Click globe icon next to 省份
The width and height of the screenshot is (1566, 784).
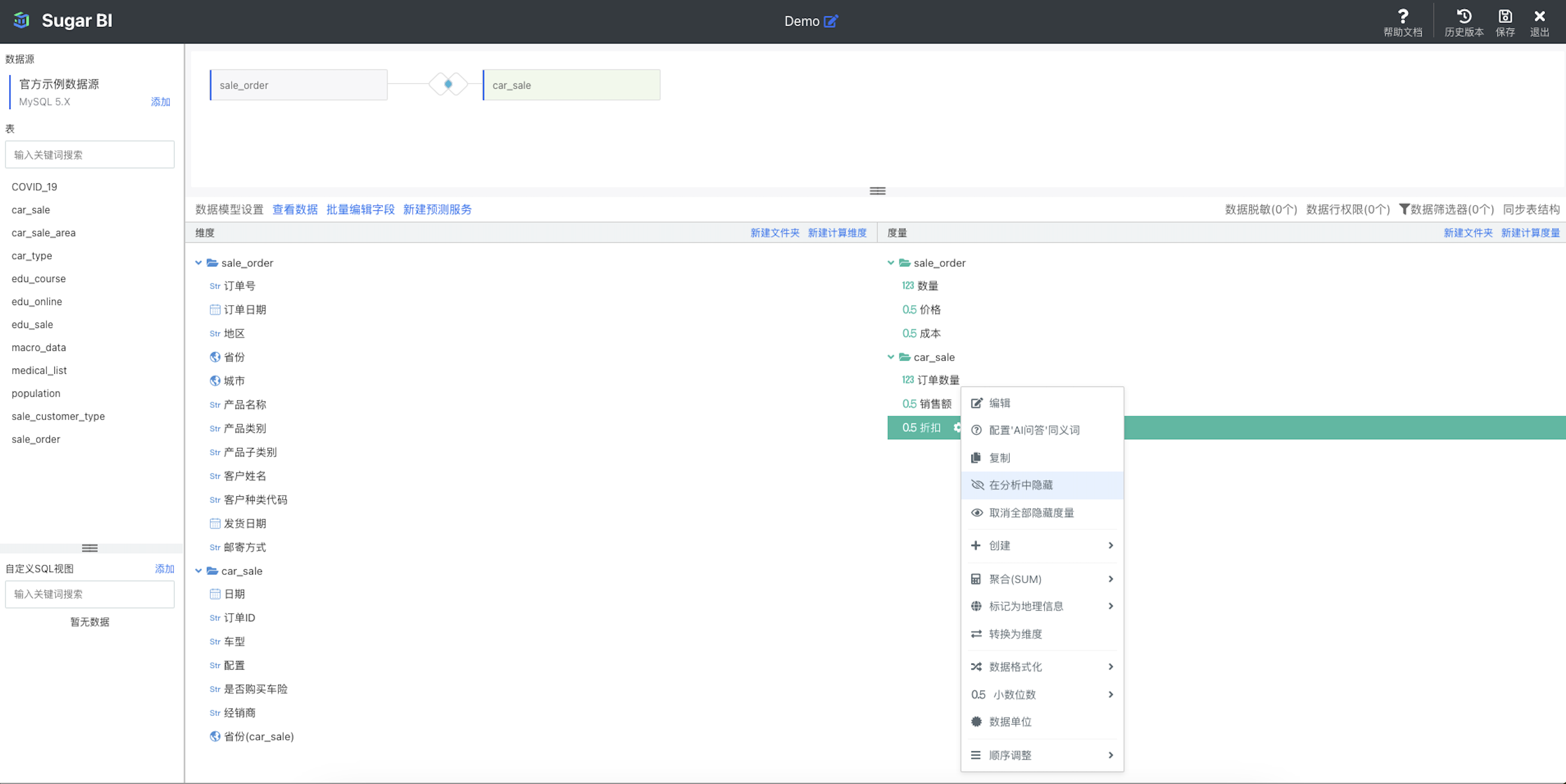coord(215,357)
